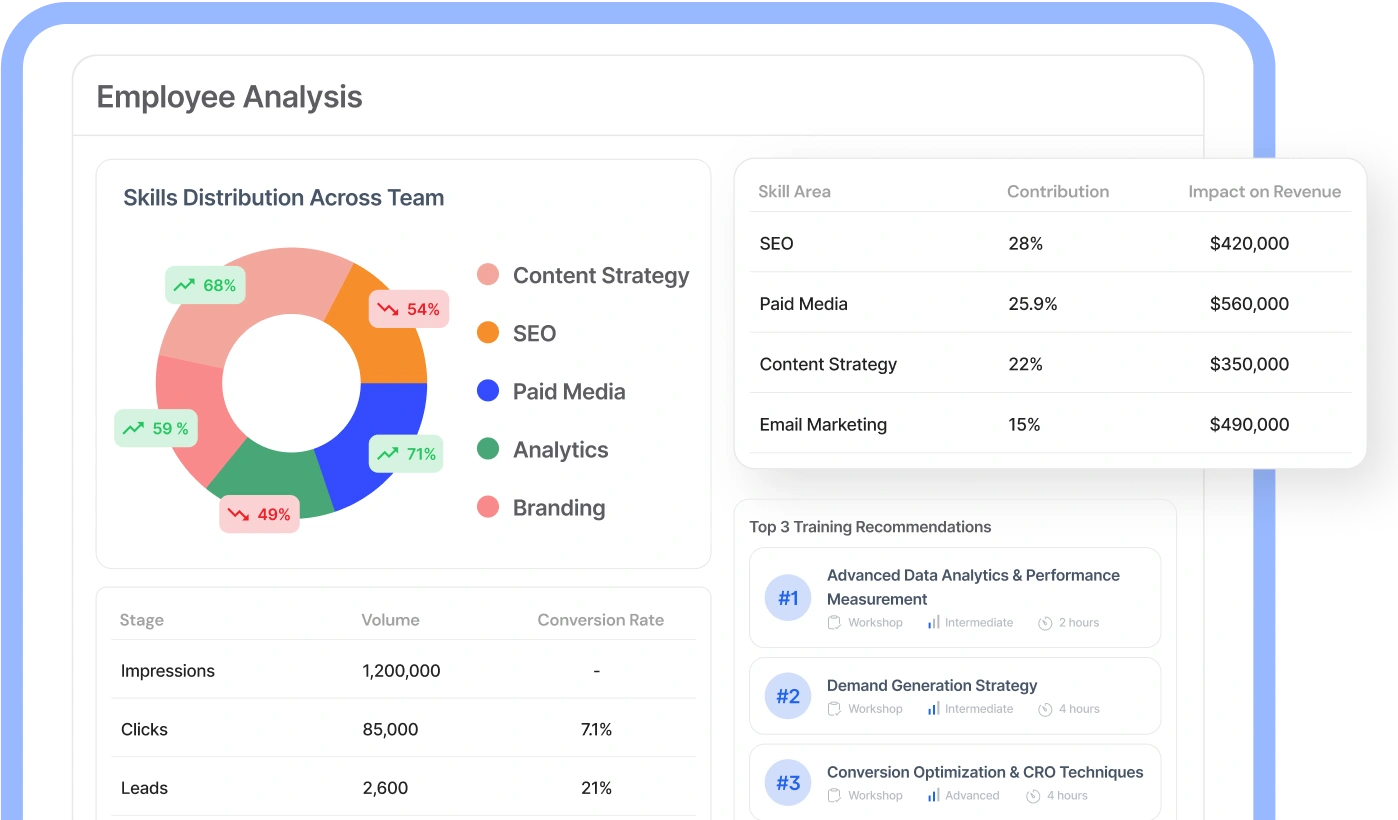The image size is (1398, 820).
Task: Click the Impact on Revenue column header
Action: [x=1264, y=191]
